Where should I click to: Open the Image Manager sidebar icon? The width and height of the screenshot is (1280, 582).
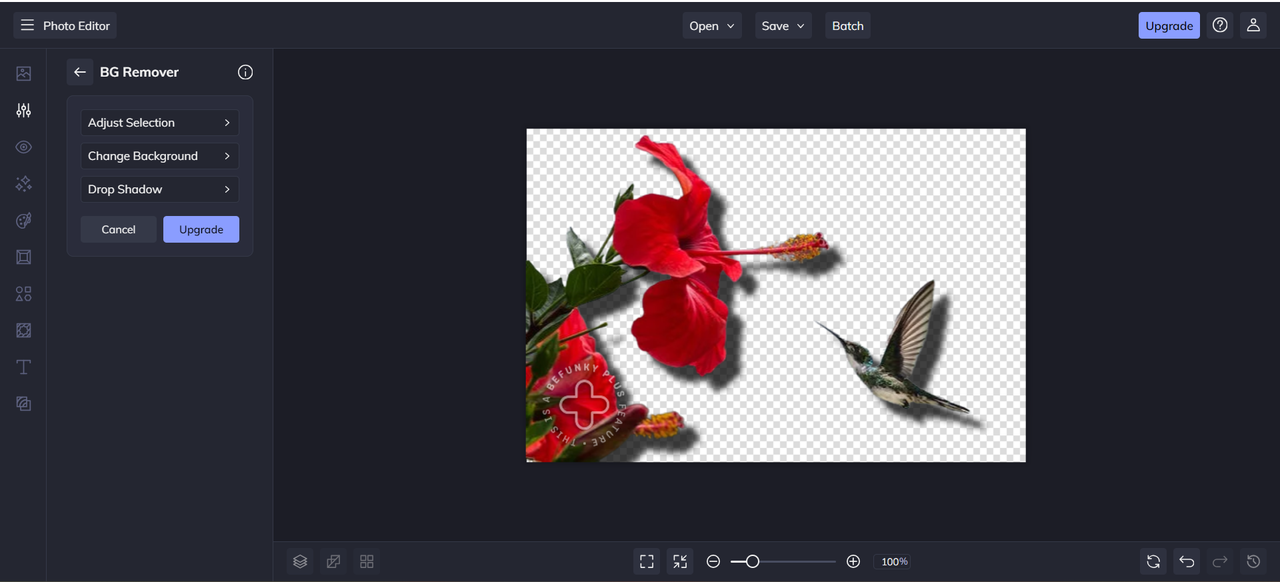(x=24, y=74)
